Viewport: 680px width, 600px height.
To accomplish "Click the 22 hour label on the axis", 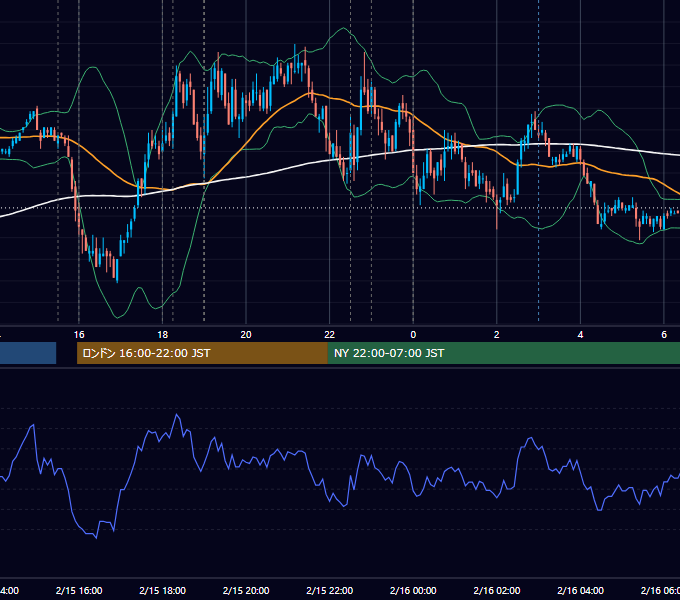I will tap(330, 334).
